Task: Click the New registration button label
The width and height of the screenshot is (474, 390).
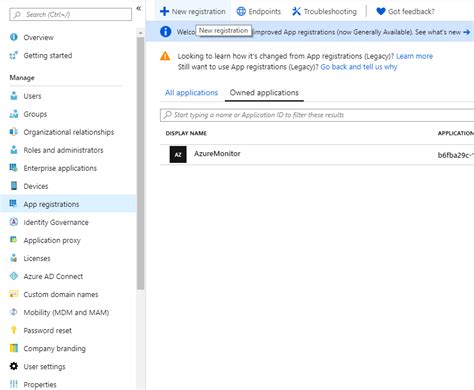Action: [x=199, y=12]
